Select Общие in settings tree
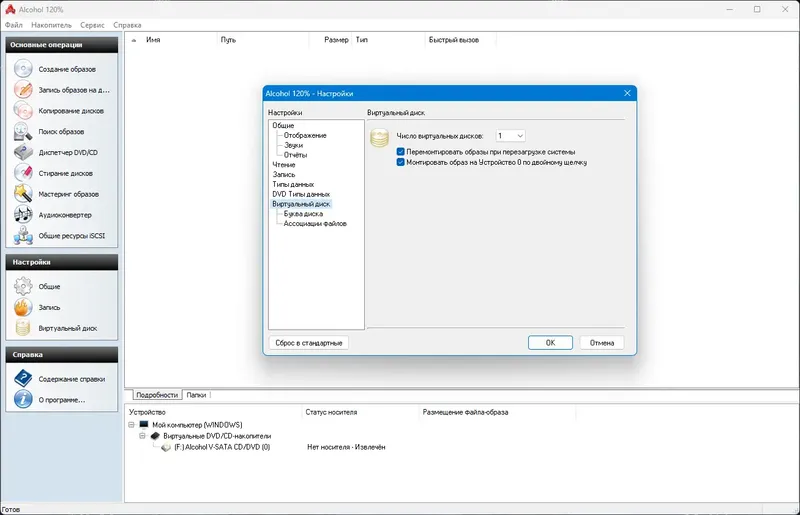Image resolution: width=800 pixels, height=515 pixels. point(283,125)
